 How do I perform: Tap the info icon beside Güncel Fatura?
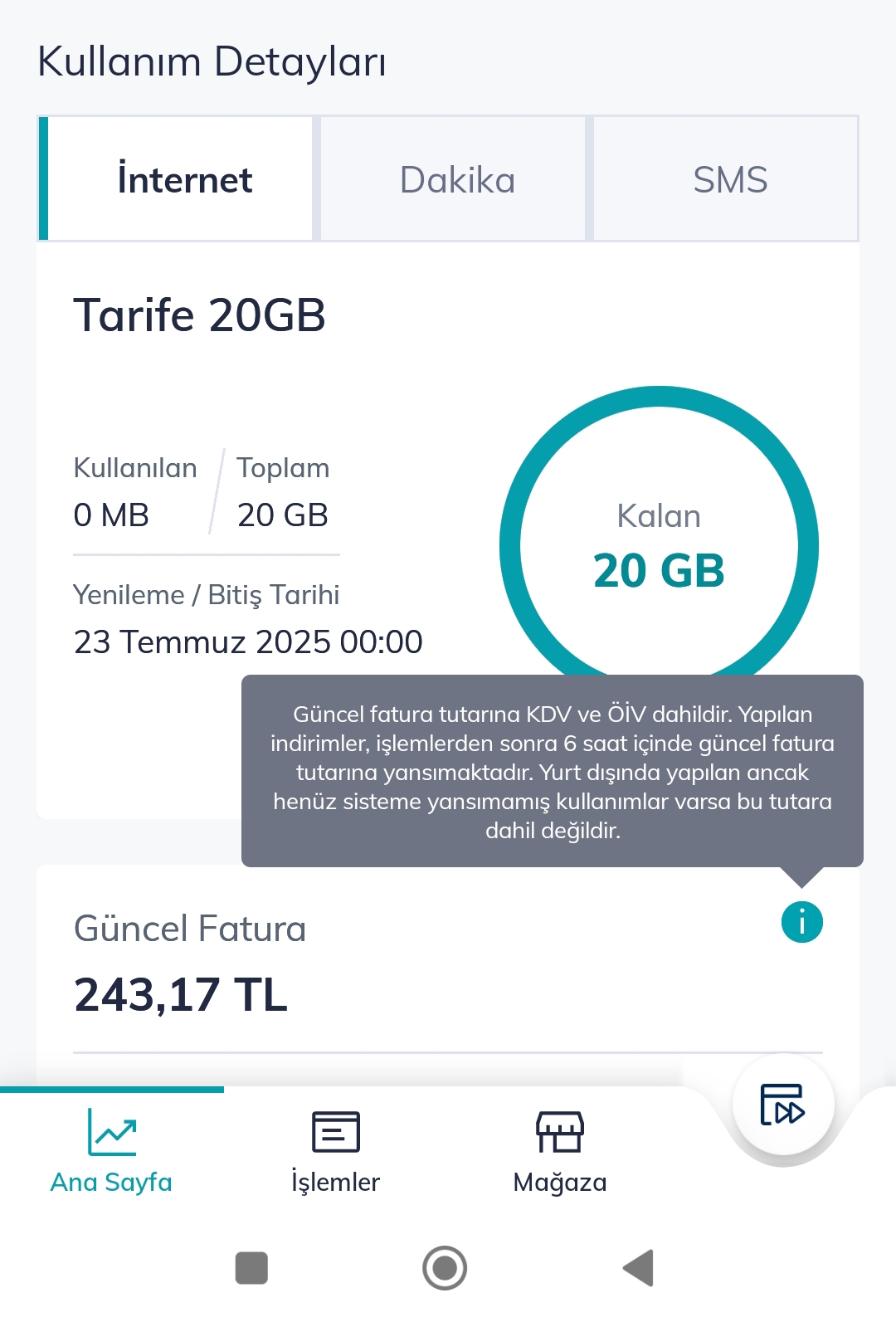pyautogui.click(x=801, y=922)
